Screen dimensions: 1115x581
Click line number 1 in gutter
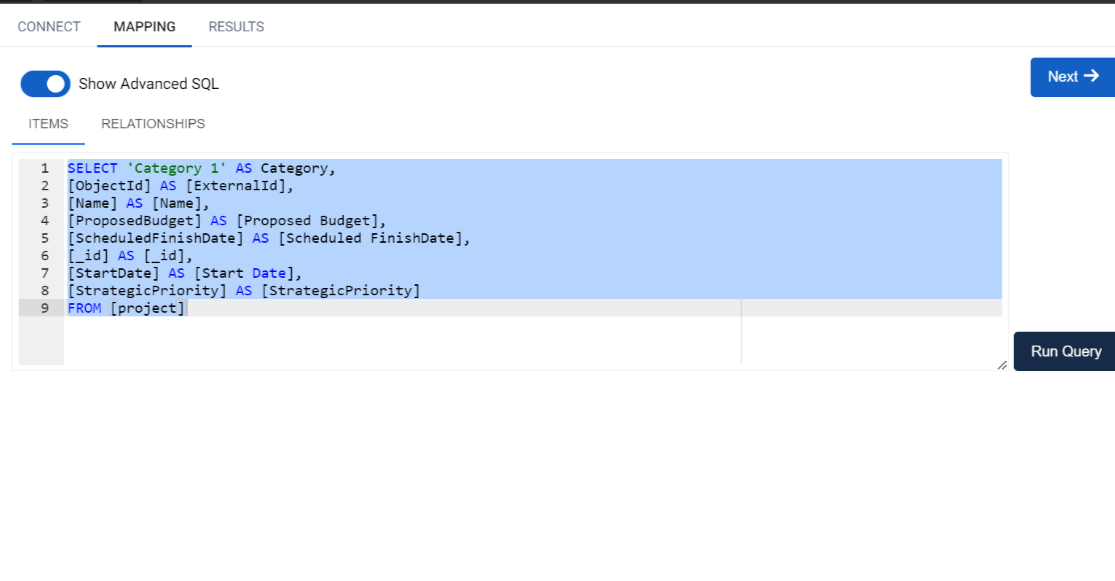(45, 169)
